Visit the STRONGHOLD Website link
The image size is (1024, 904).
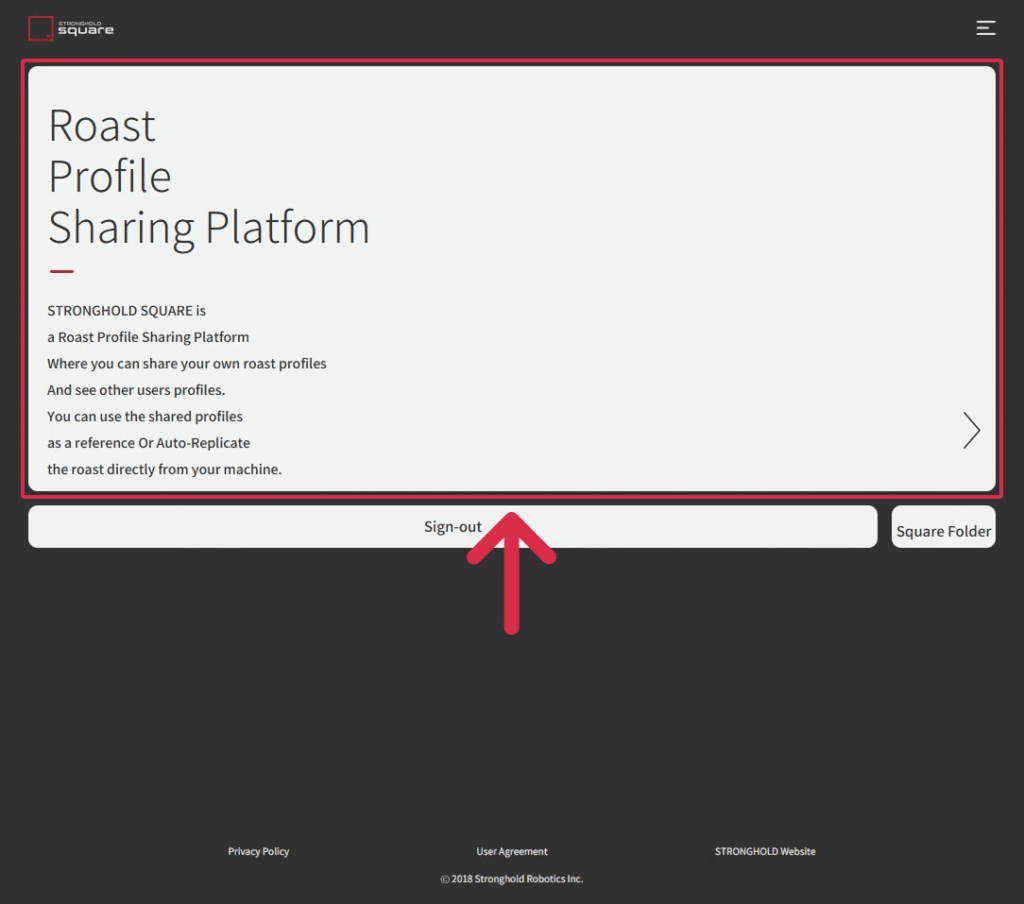[x=765, y=851]
